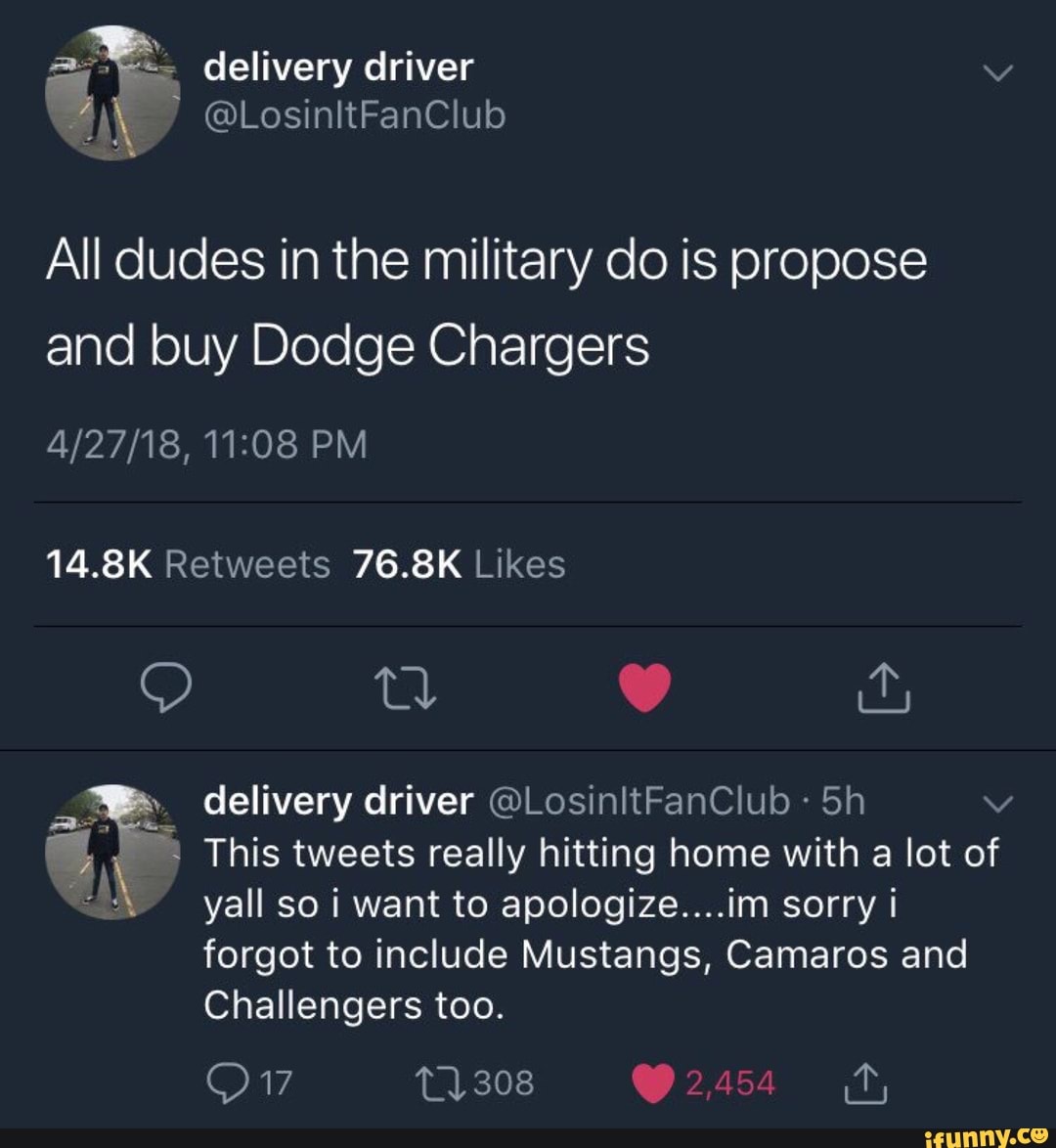
Task: Open the reply tweet's profile avatar
Action: (x=112, y=852)
